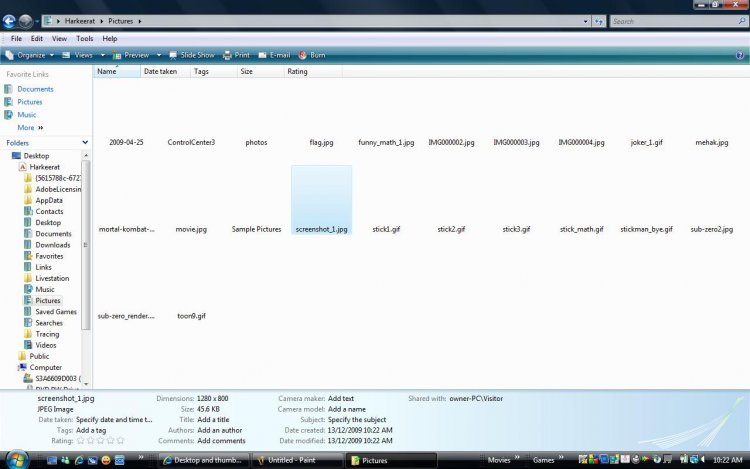Click the search box magnifier icon
This screenshot has width=750, height=469.
pos(740,20)
